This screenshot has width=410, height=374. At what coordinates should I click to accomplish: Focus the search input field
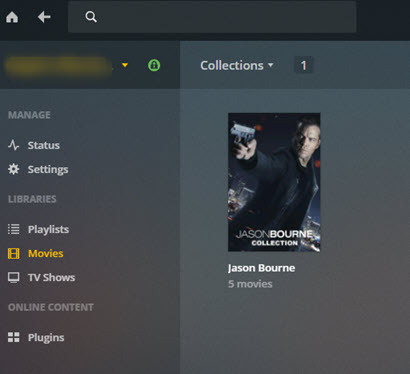(x=212, y=17)
